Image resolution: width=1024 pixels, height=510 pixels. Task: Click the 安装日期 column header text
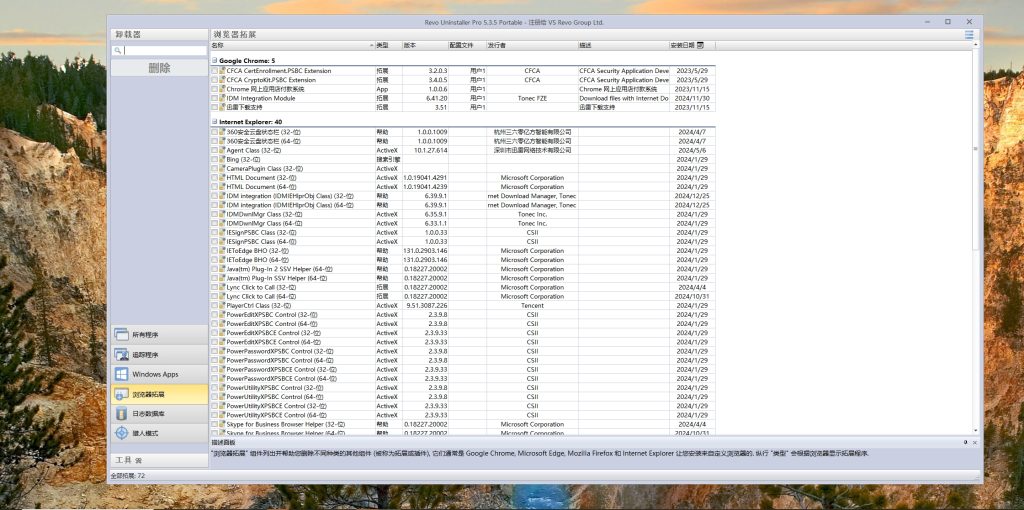[x=682, y=45]
